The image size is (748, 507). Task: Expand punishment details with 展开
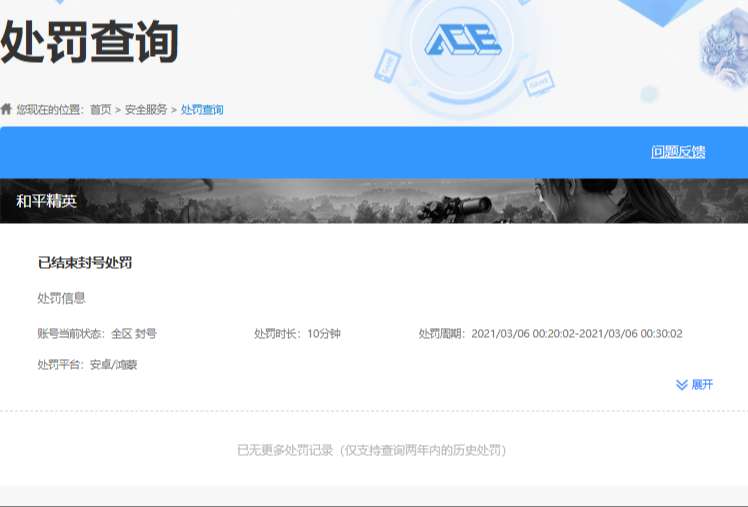pyautogui.click(x=702, y=384)
